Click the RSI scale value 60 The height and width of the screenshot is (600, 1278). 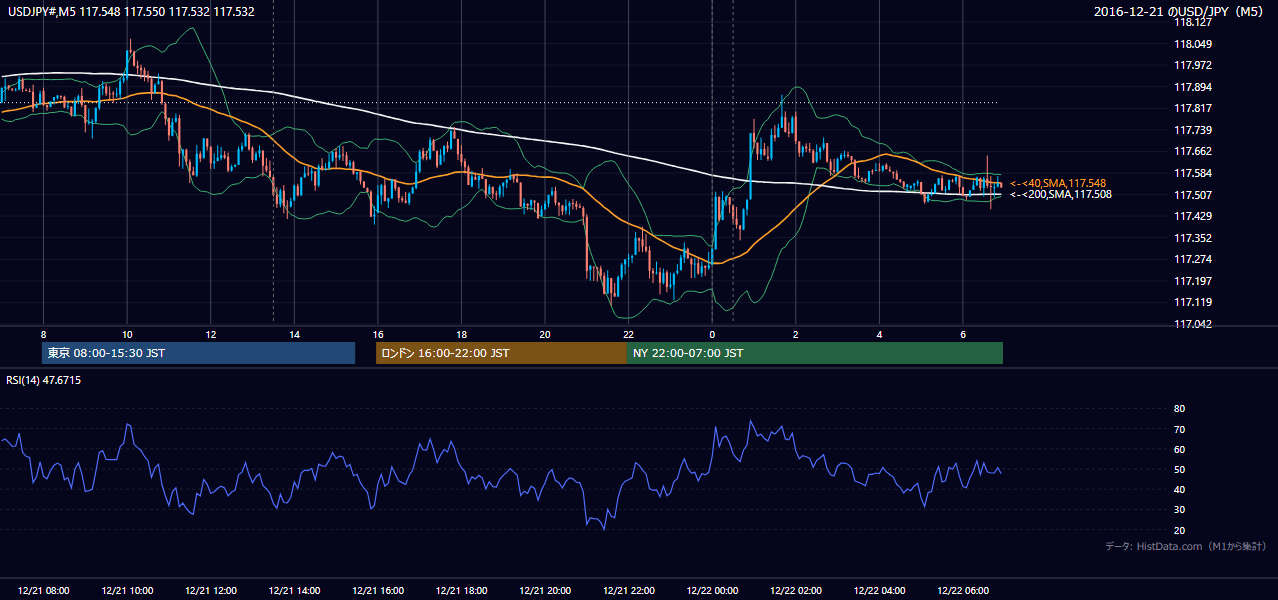tap(1179, 449)
